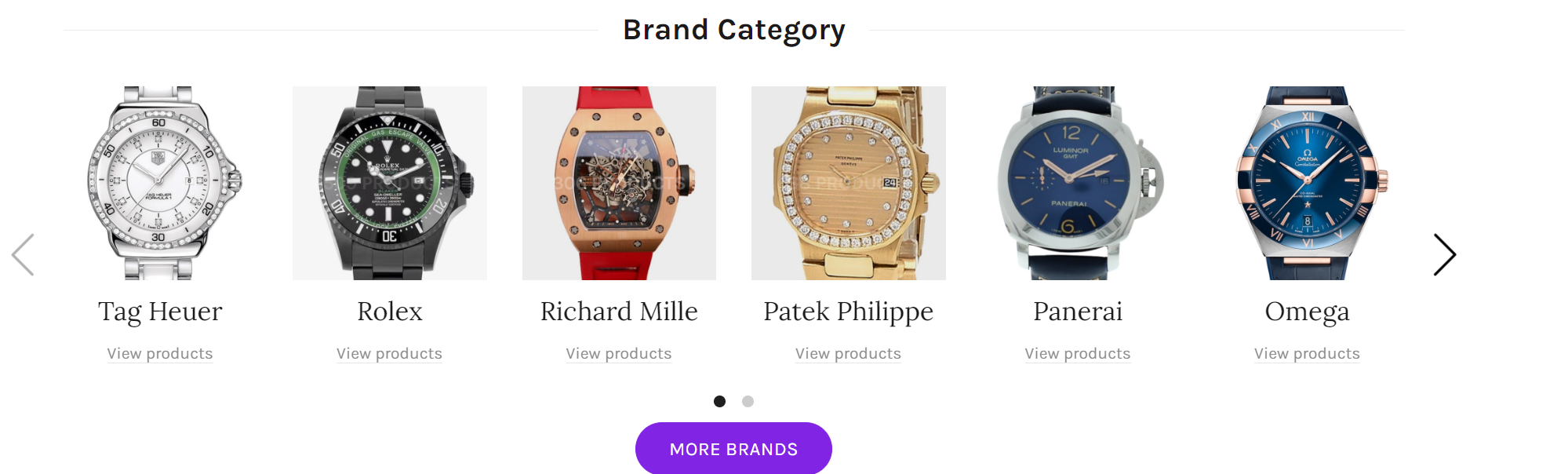Open the Patek Philippe watch image
The width and height of the screenshot is (1568, 474).
click(x=849, y=183)
